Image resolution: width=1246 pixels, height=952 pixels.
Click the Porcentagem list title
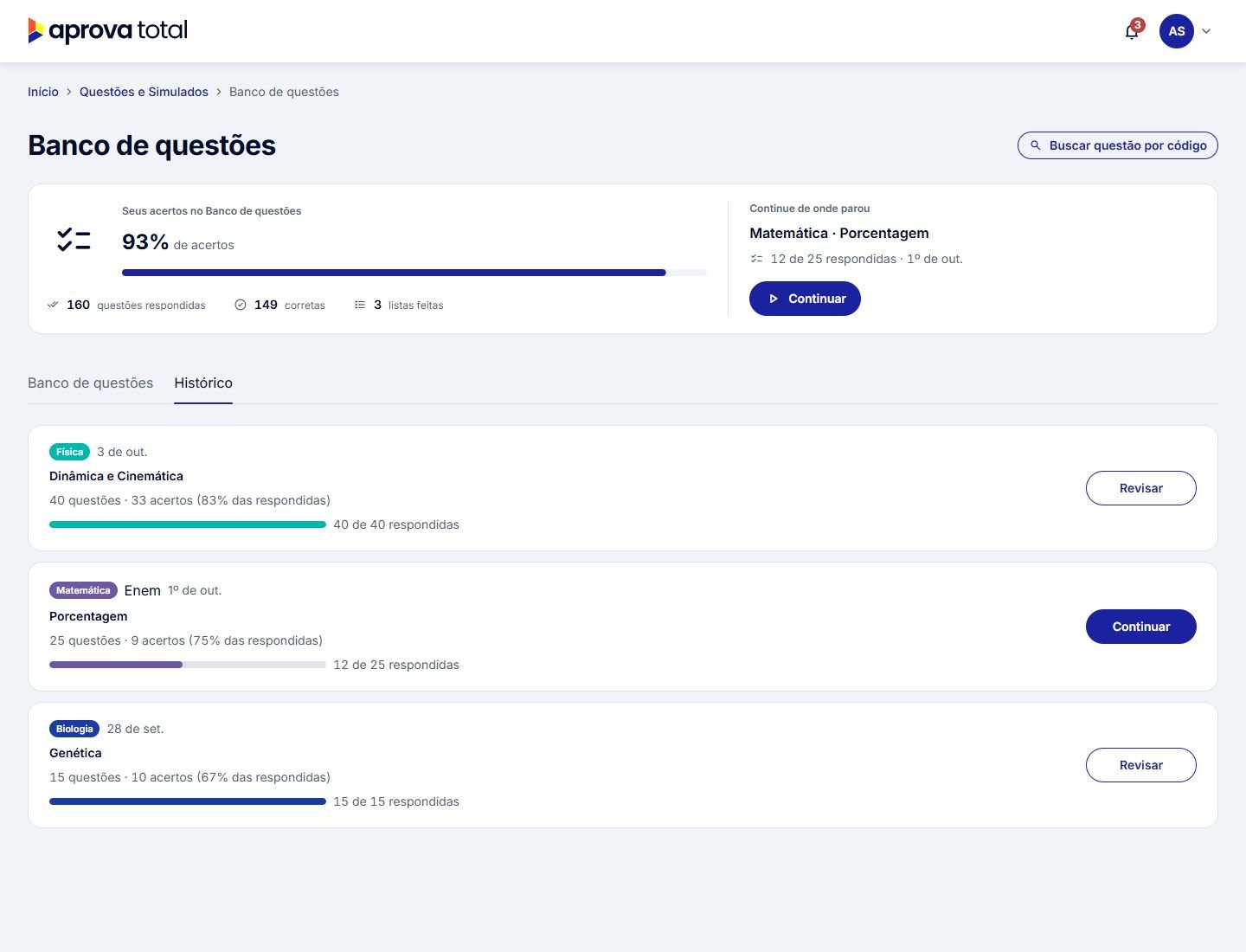[x=88, y=616]
